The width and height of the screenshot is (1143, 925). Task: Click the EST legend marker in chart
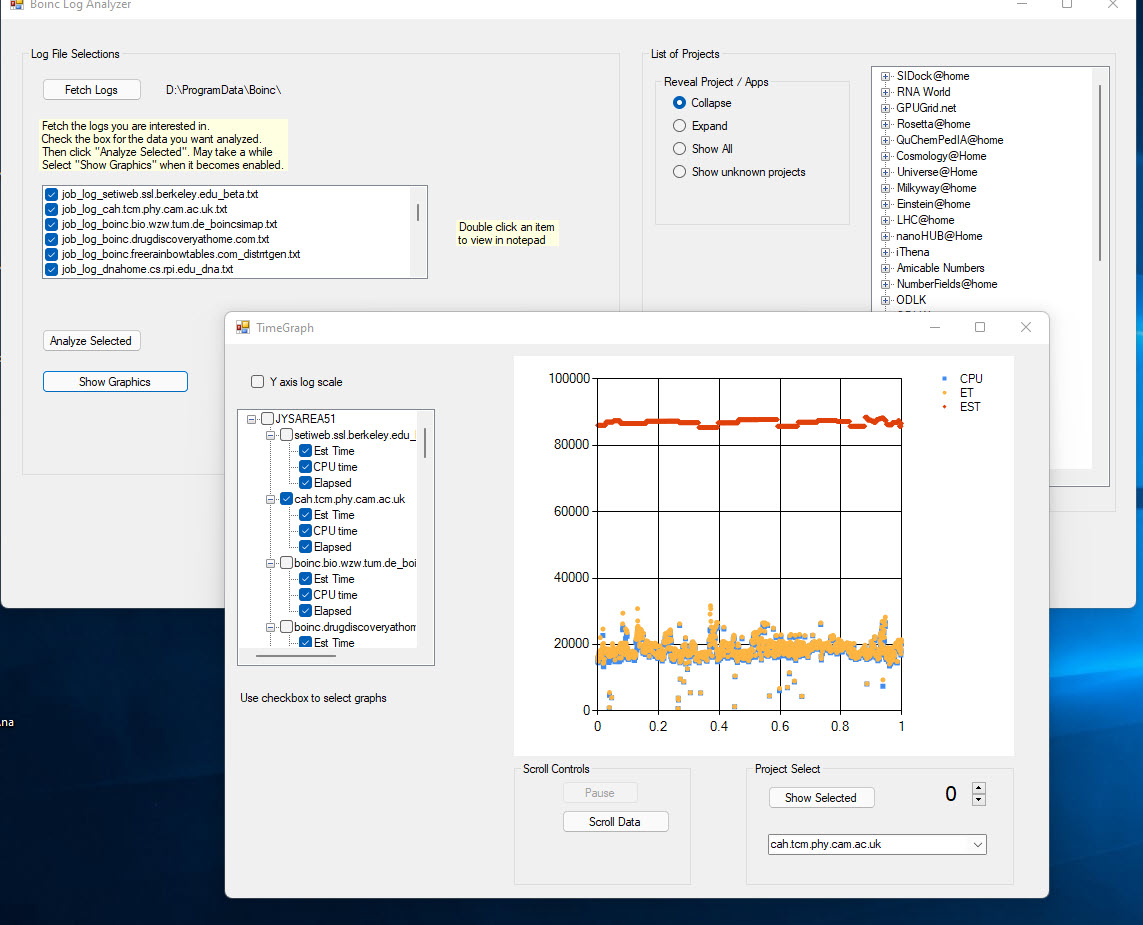pyautogui.click(x=942, y=407)
